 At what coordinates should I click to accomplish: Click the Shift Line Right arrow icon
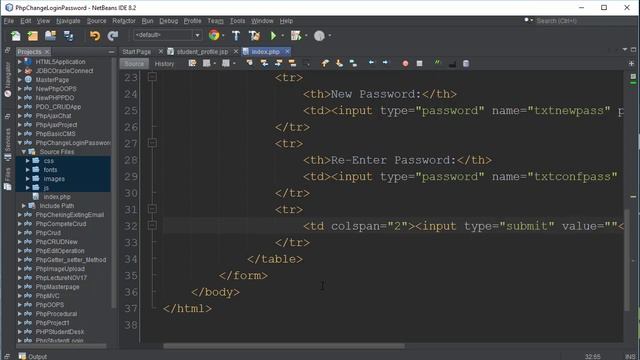[385, 62]
